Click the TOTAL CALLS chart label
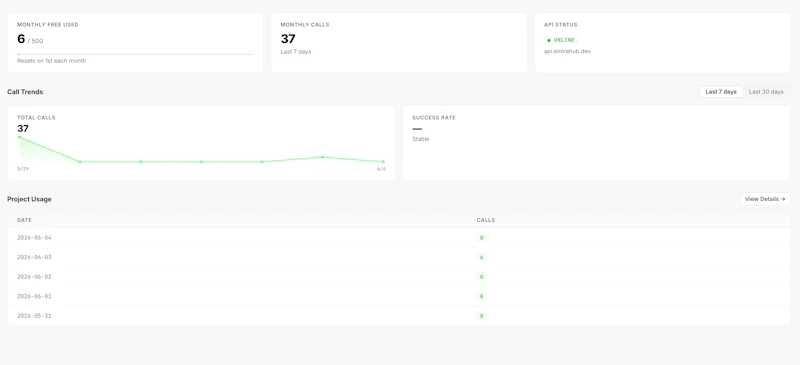 click(36, 117)
